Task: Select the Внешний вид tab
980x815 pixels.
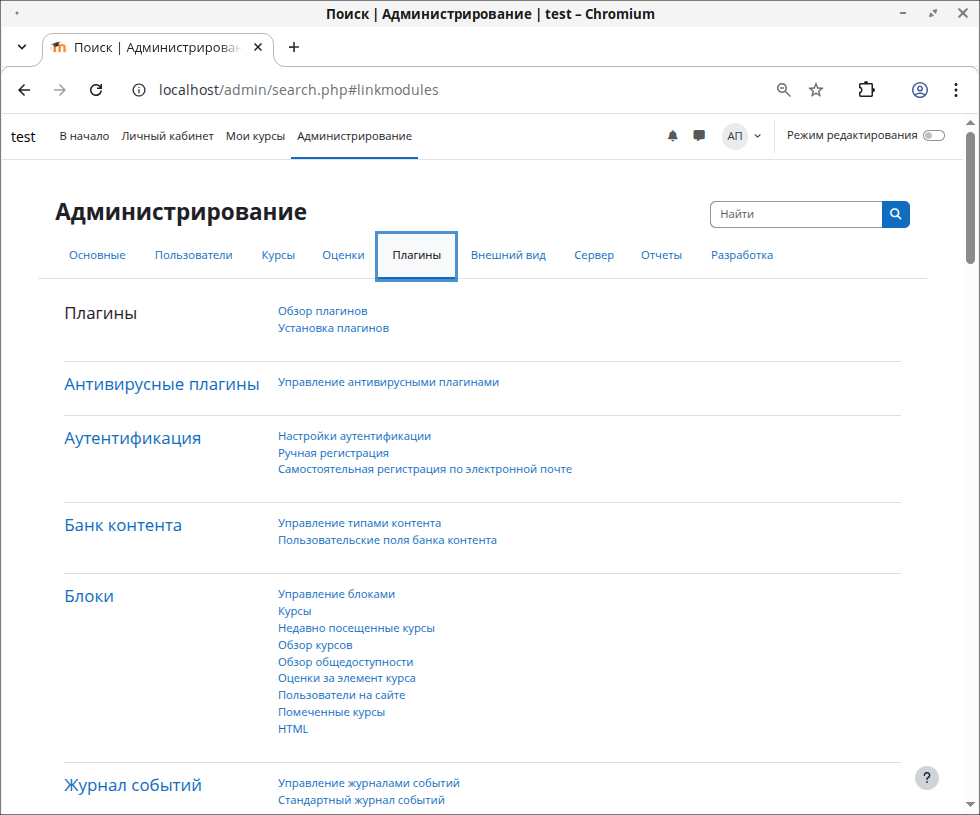Action: point(508,255)
